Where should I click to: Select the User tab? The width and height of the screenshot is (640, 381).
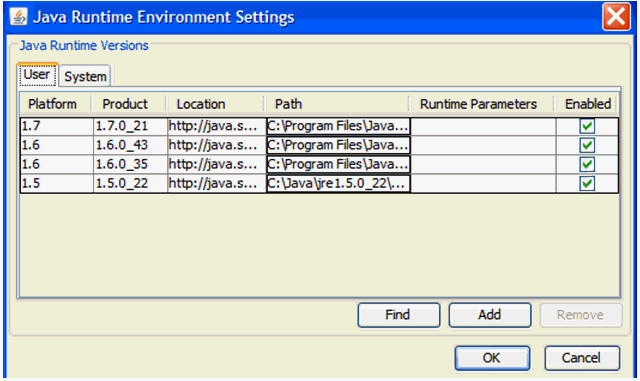pyautogui.click(x=37, y=75)
